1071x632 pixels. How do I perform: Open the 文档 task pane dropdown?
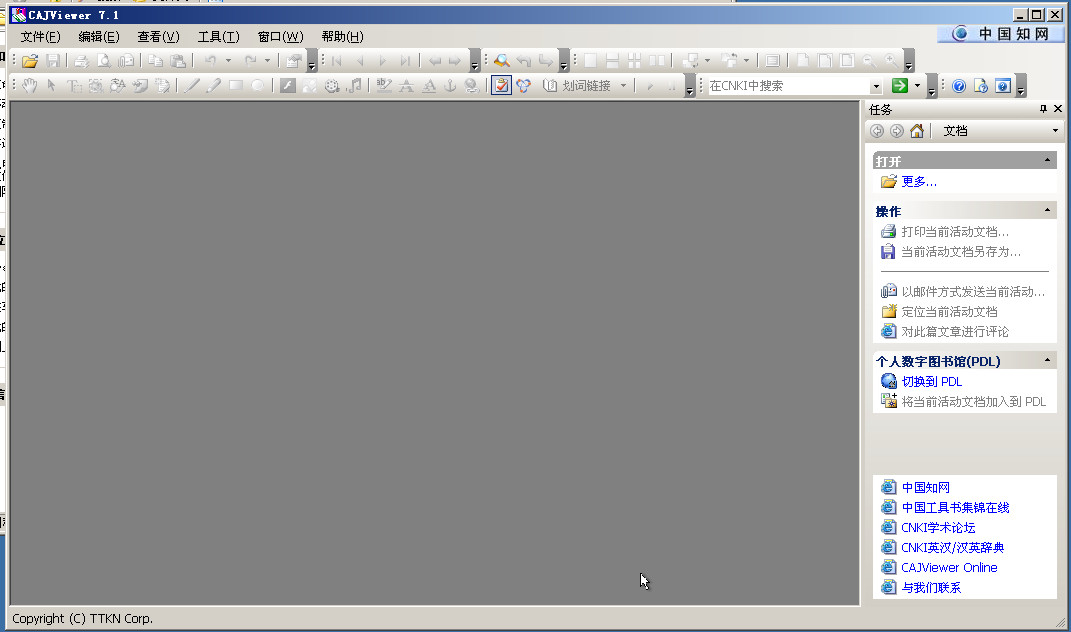coord(1055,130)
